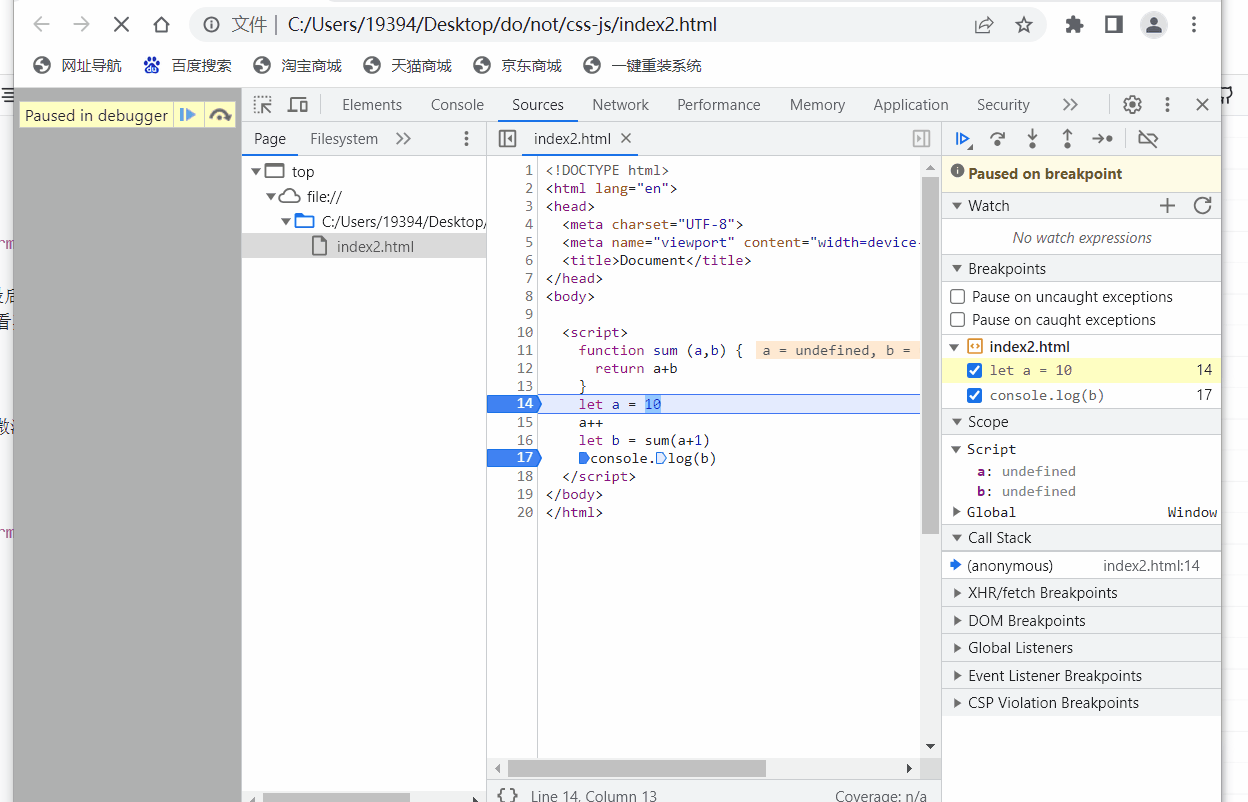The image size is (1248, 802).
Task: Collapse the top frame tree node
Action: pos(256,172)
